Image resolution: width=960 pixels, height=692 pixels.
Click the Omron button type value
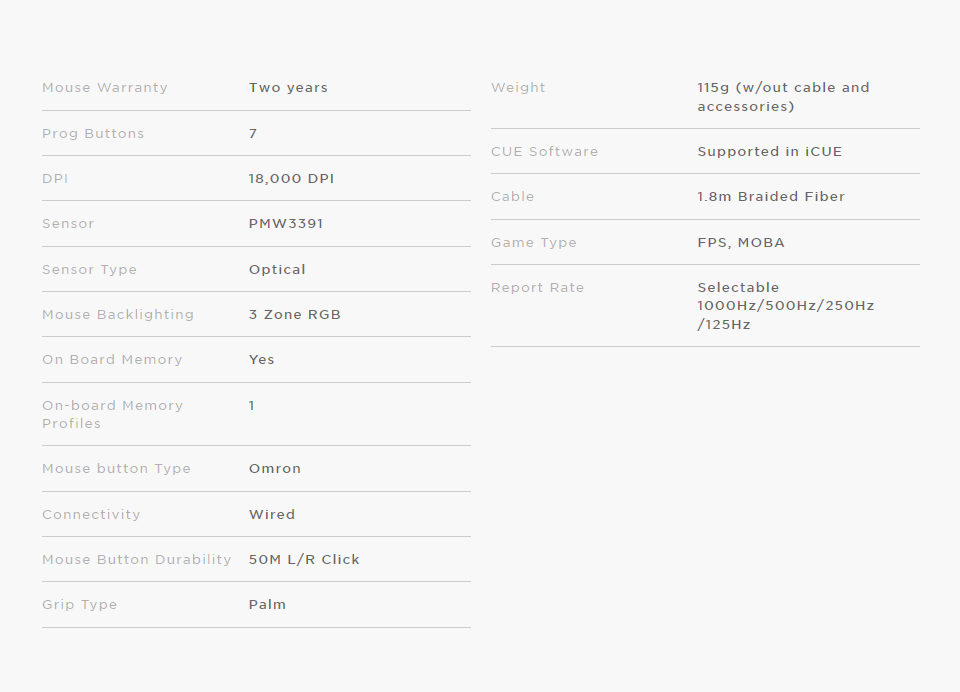(275, 468)
